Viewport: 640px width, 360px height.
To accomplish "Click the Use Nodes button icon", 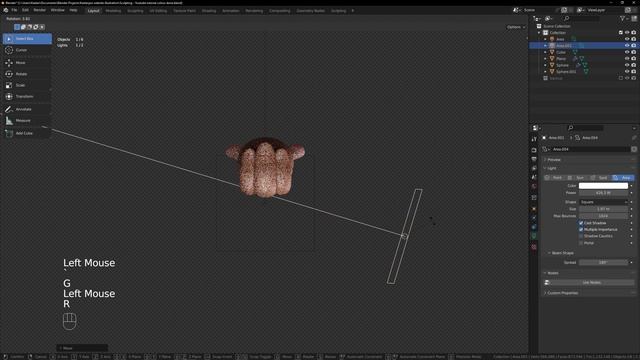I will point(547,282).
